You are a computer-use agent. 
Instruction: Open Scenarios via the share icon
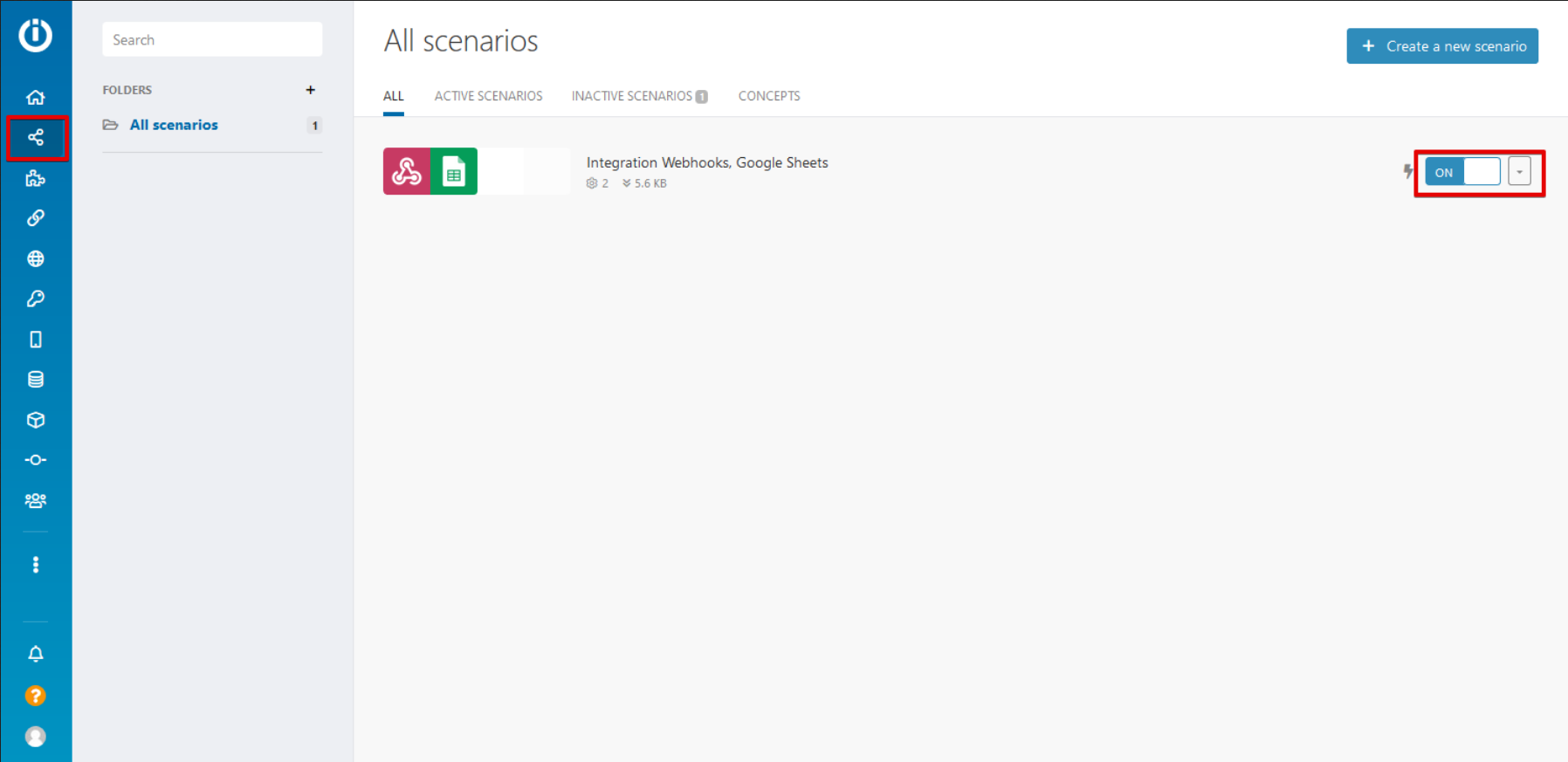[x=36, y=137]
